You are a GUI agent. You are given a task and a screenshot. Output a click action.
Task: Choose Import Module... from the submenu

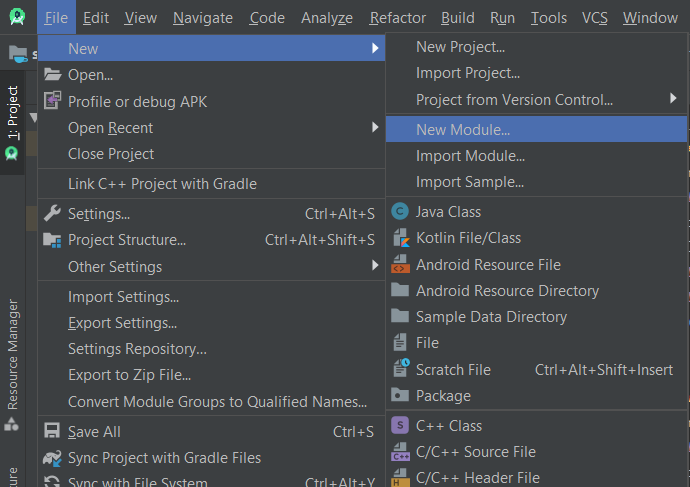[536, 156]
